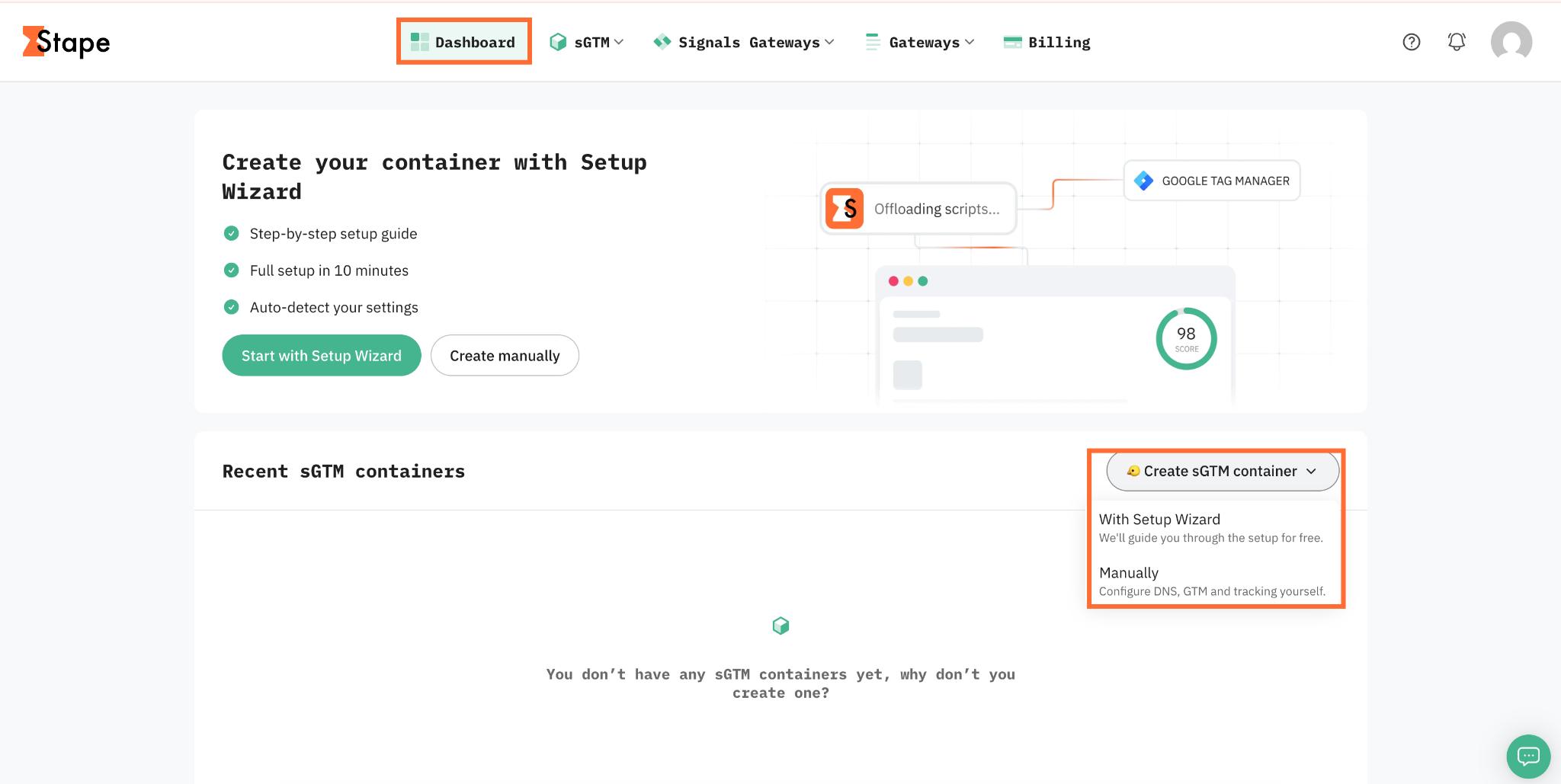1561x784 pixels.
Task: Click the Stape logo
Action: pyautogui.click(x=66, y=42)
